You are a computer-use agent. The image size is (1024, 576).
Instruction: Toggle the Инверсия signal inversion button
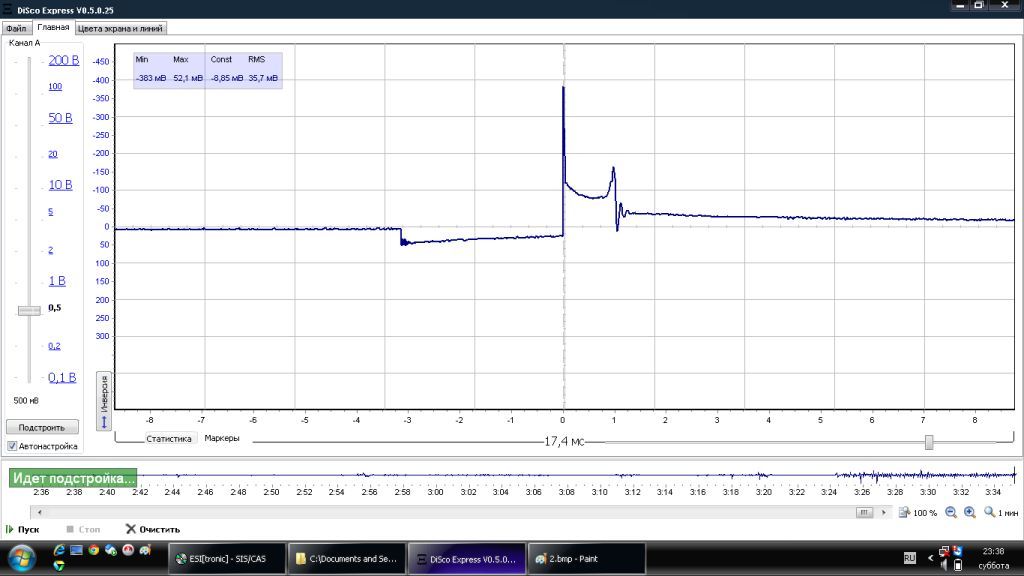point(104,401)
